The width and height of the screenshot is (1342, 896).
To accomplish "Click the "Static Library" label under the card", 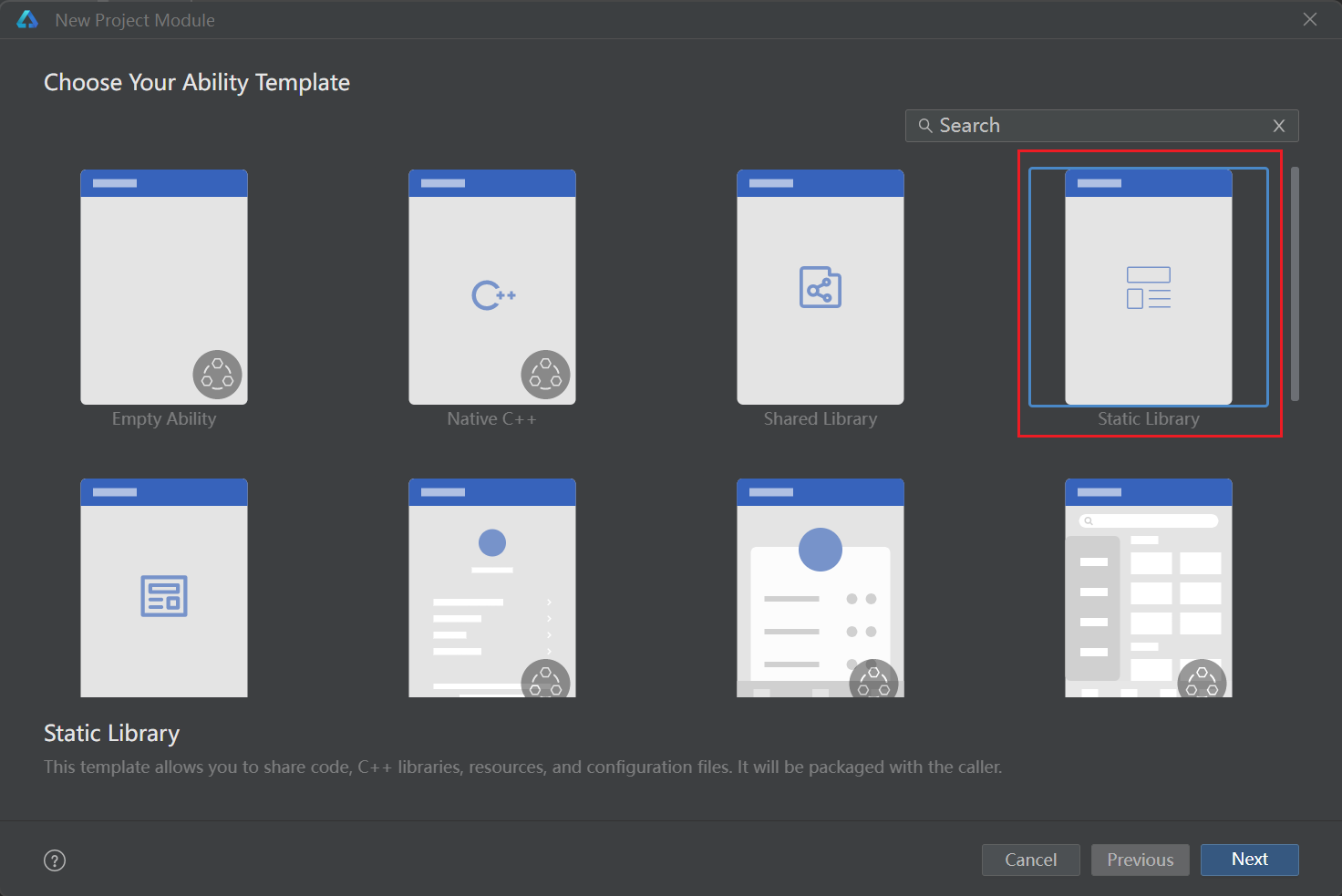I will [1149, 419].
